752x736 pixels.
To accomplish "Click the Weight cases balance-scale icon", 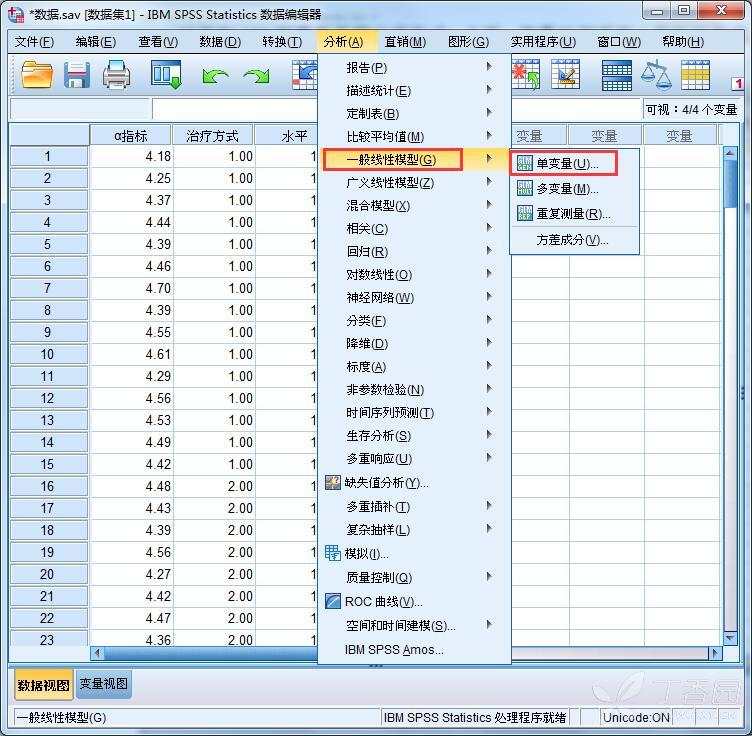I will click(x=656, y=74).
